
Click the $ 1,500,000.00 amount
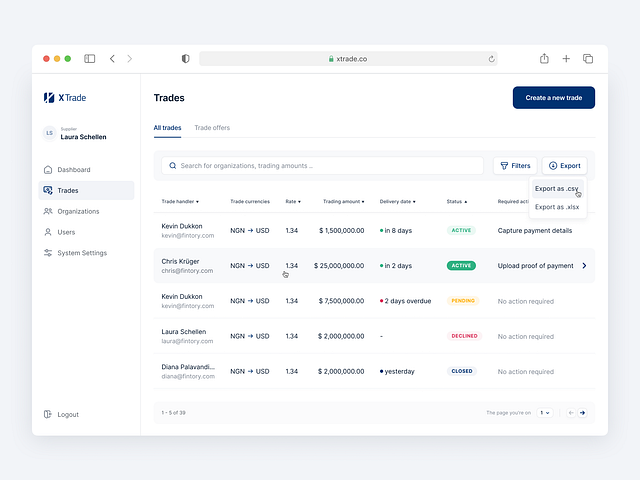[x=342, y=231]
